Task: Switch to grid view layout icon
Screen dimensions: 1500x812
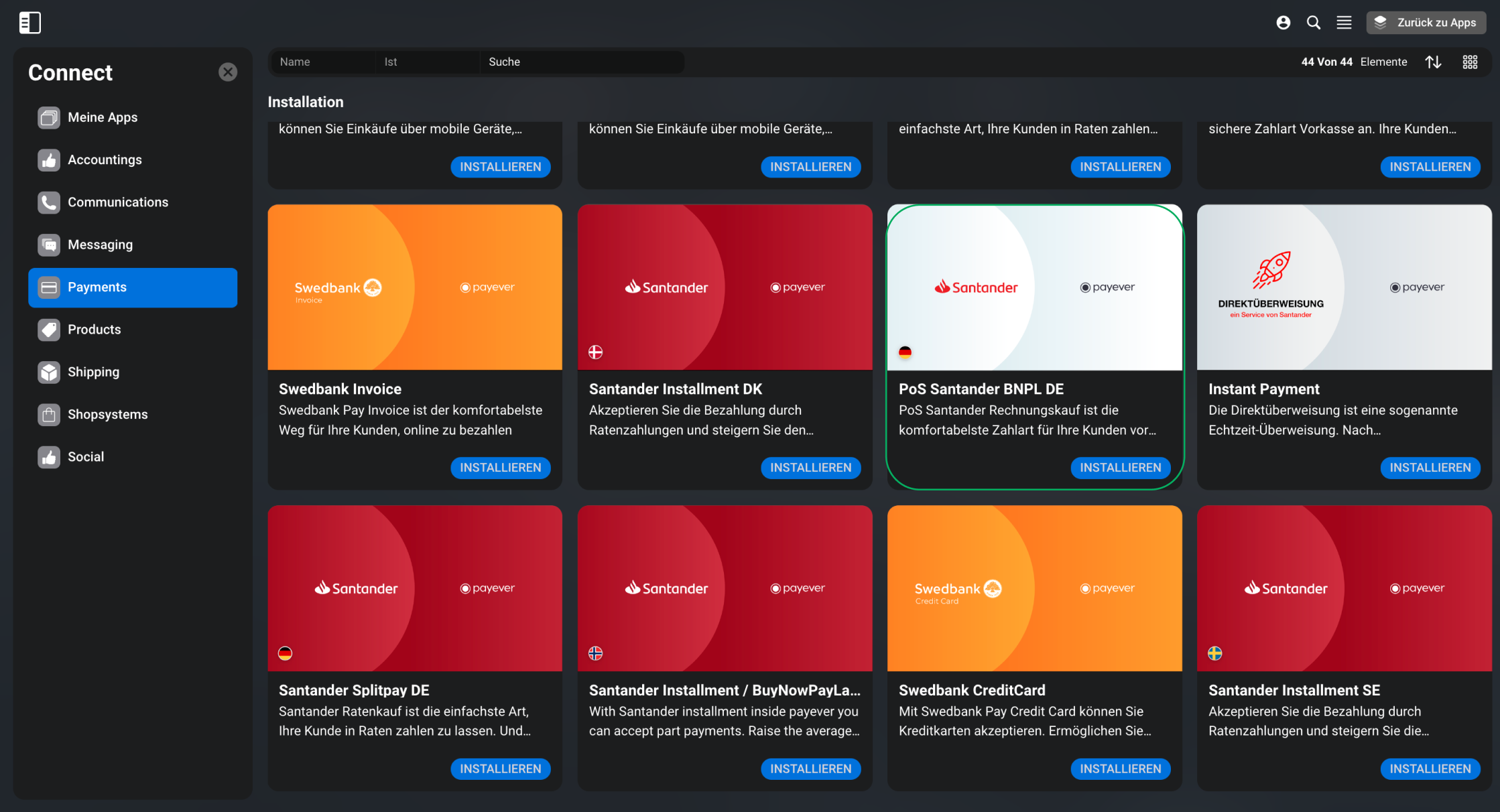Action: [1470, 62]
